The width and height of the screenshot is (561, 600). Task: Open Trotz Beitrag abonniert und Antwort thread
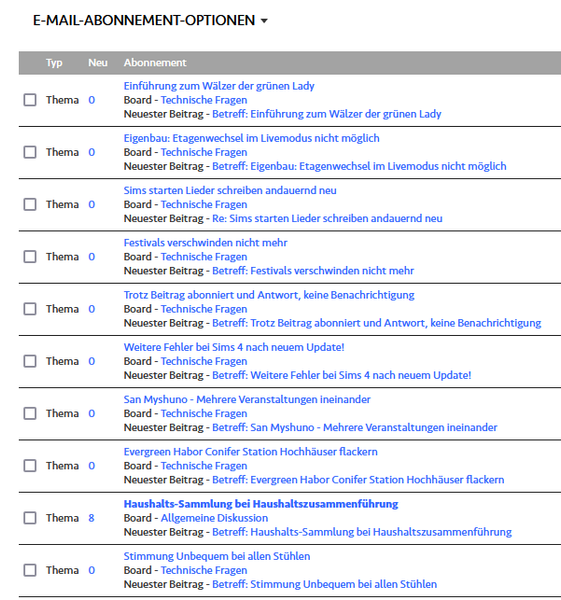269,295
